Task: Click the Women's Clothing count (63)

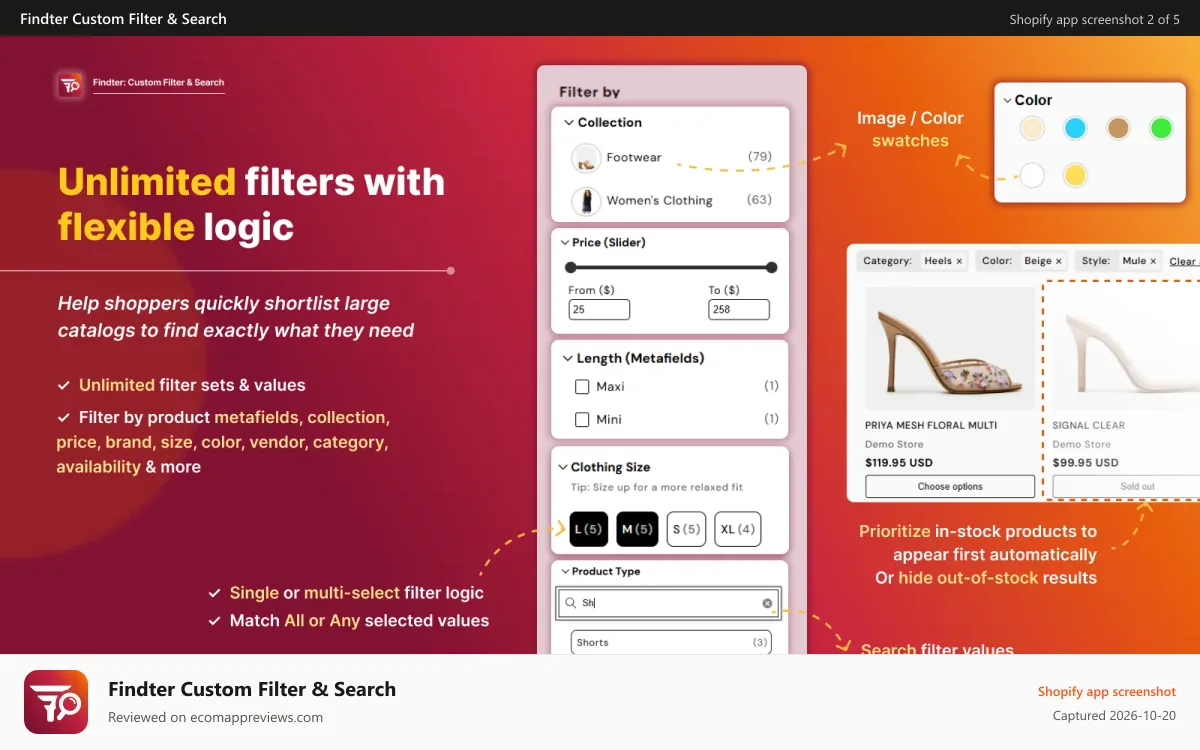Action: tap(760, 200)
